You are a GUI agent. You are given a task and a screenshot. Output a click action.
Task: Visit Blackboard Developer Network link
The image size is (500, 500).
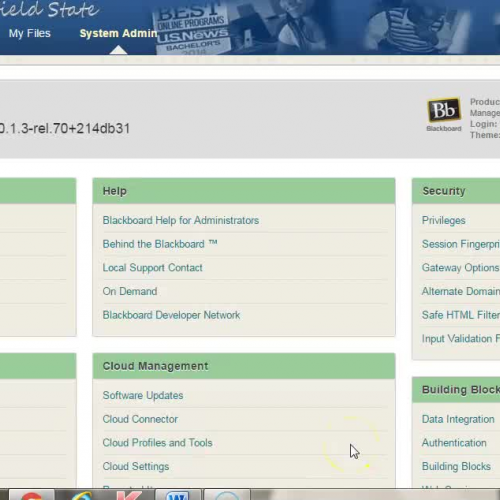(171, 315)
